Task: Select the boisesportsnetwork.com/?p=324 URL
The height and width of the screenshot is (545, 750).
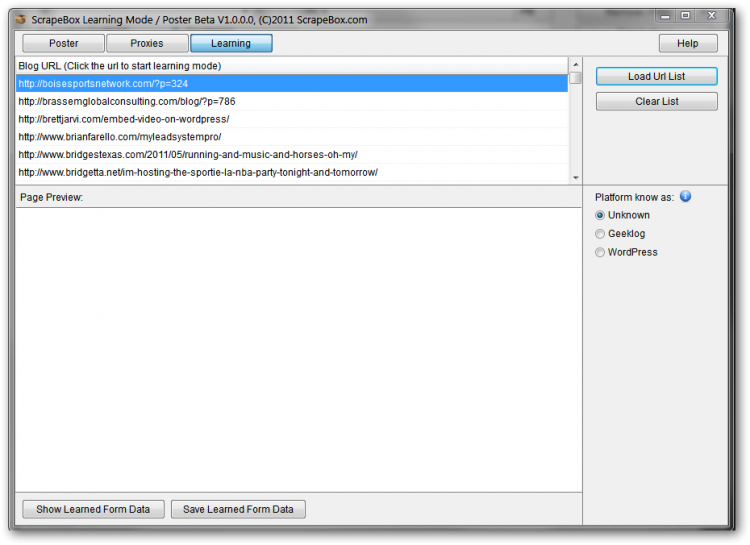Action: tap(292, 84)
